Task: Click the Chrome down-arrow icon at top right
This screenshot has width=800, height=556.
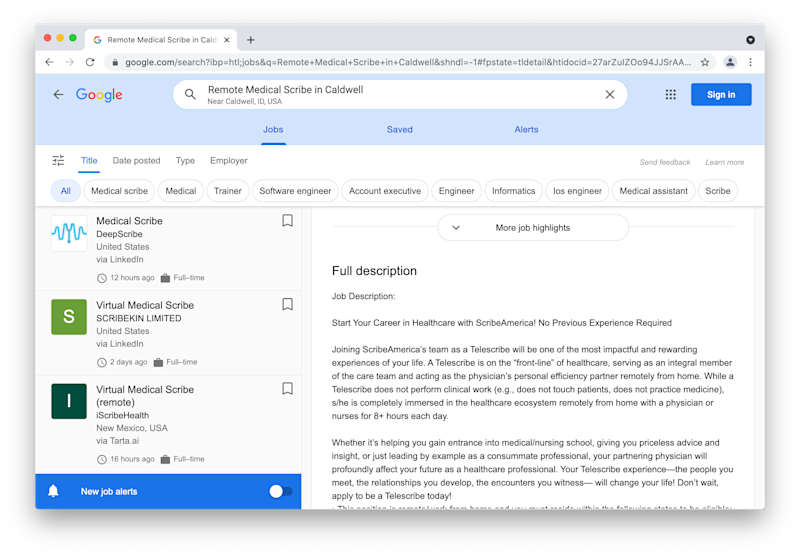Action: [x=750, y=40]
